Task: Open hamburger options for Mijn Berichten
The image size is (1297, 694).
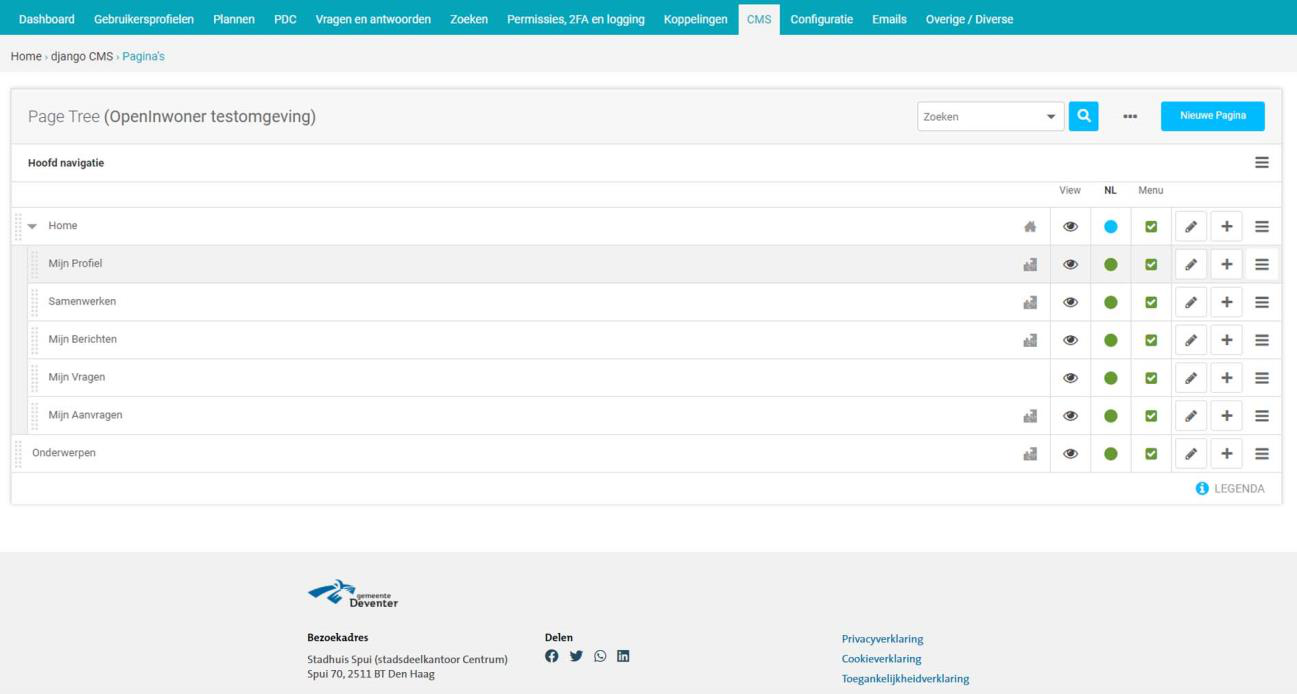Action: click(x=1261, y=340)
